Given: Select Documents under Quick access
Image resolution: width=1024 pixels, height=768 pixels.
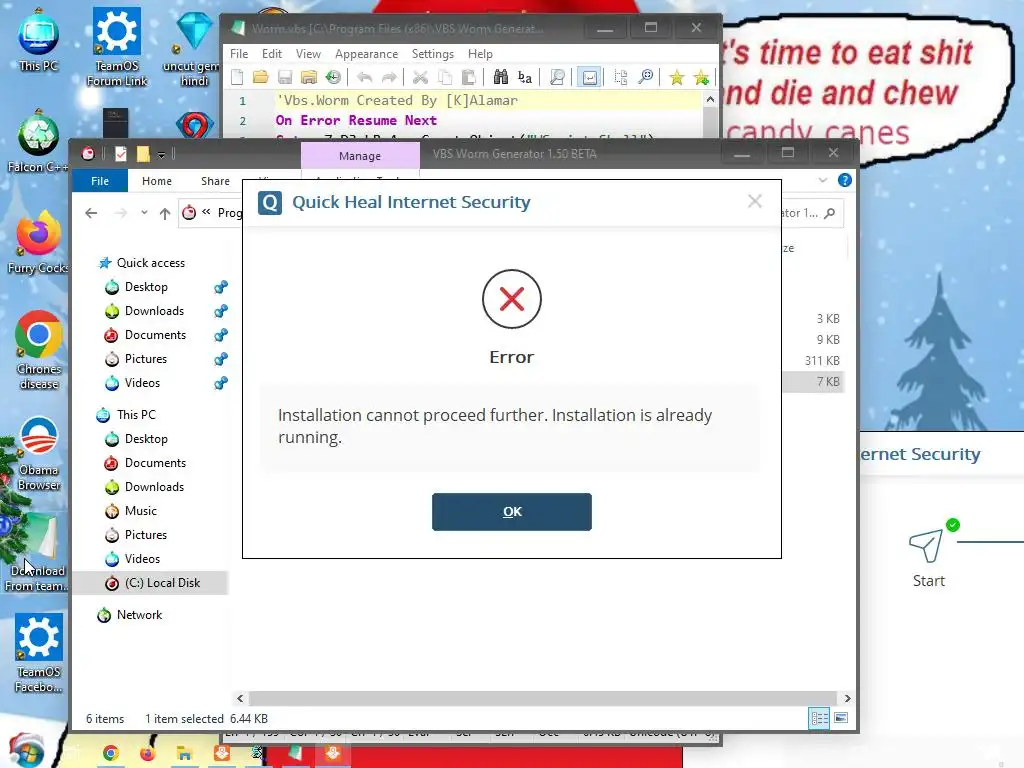Looking at the screenshot, I should (155, 335).
